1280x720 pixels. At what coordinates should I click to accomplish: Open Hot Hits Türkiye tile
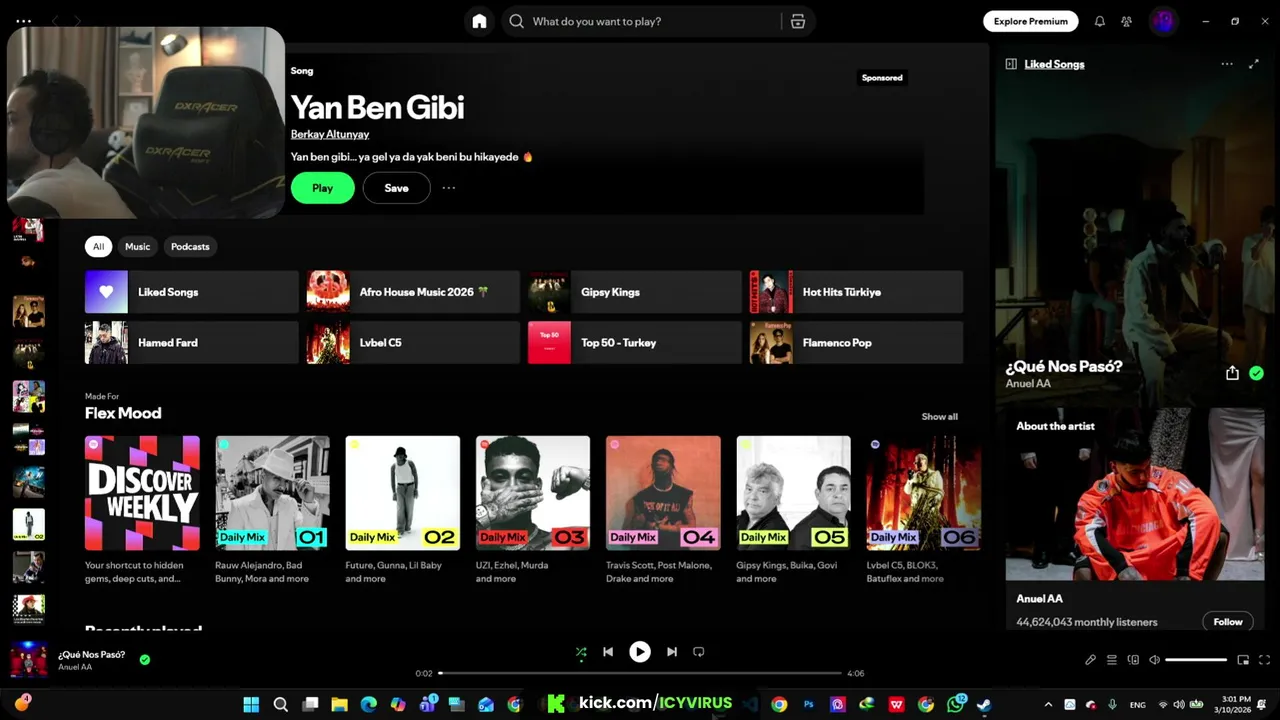pos(856,292)
